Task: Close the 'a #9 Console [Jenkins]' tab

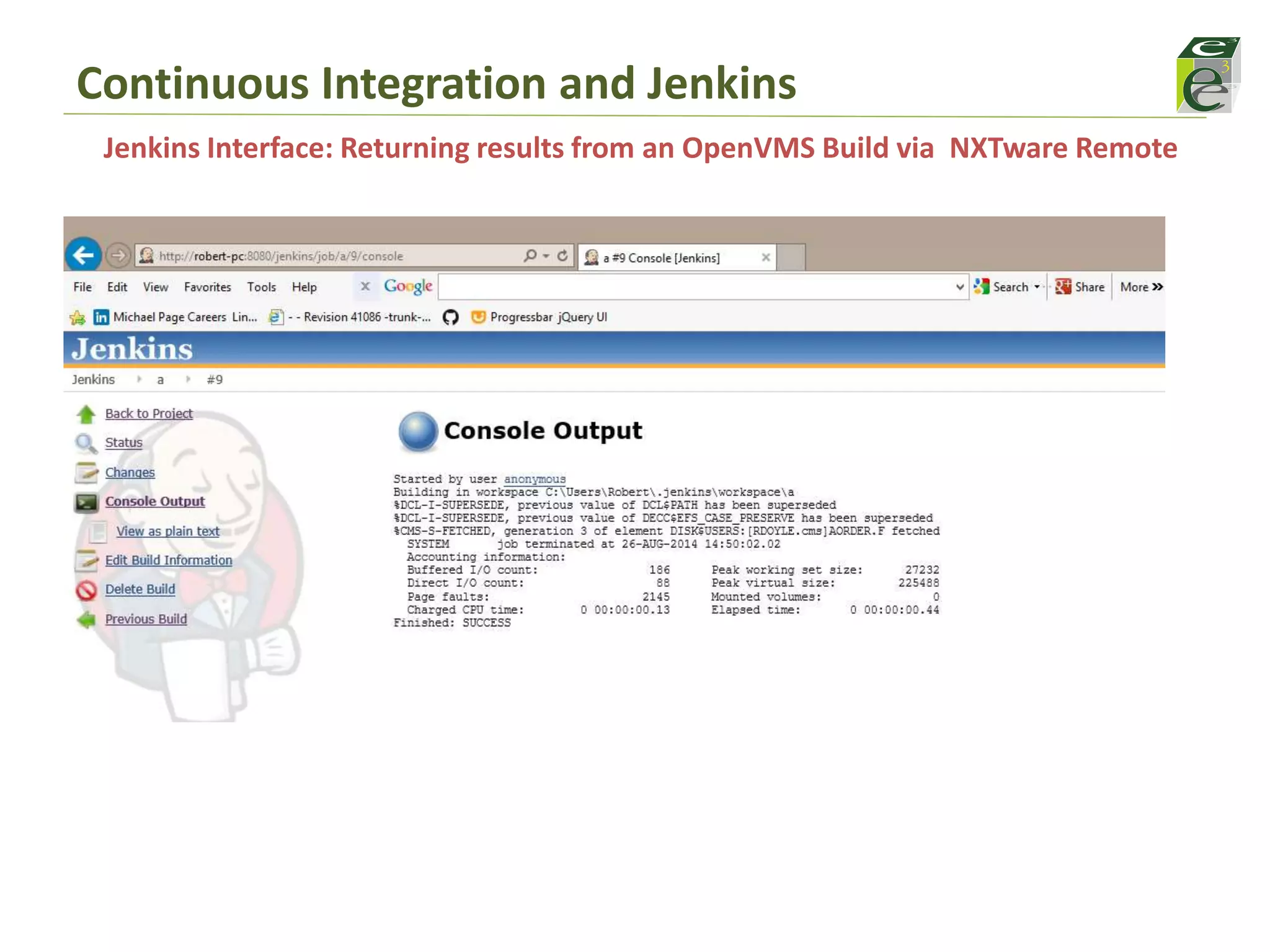Action: click(766, 257)
